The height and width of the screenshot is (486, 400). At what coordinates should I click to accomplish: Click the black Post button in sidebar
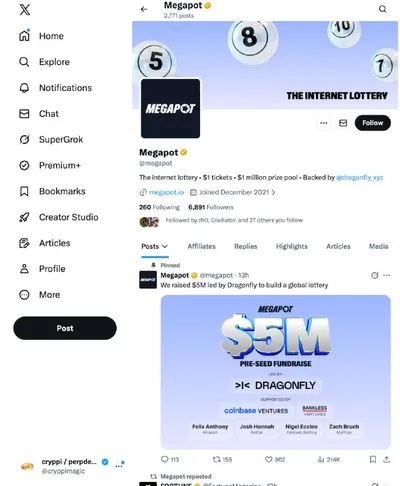pyautogui.click(x=65, y=328)
